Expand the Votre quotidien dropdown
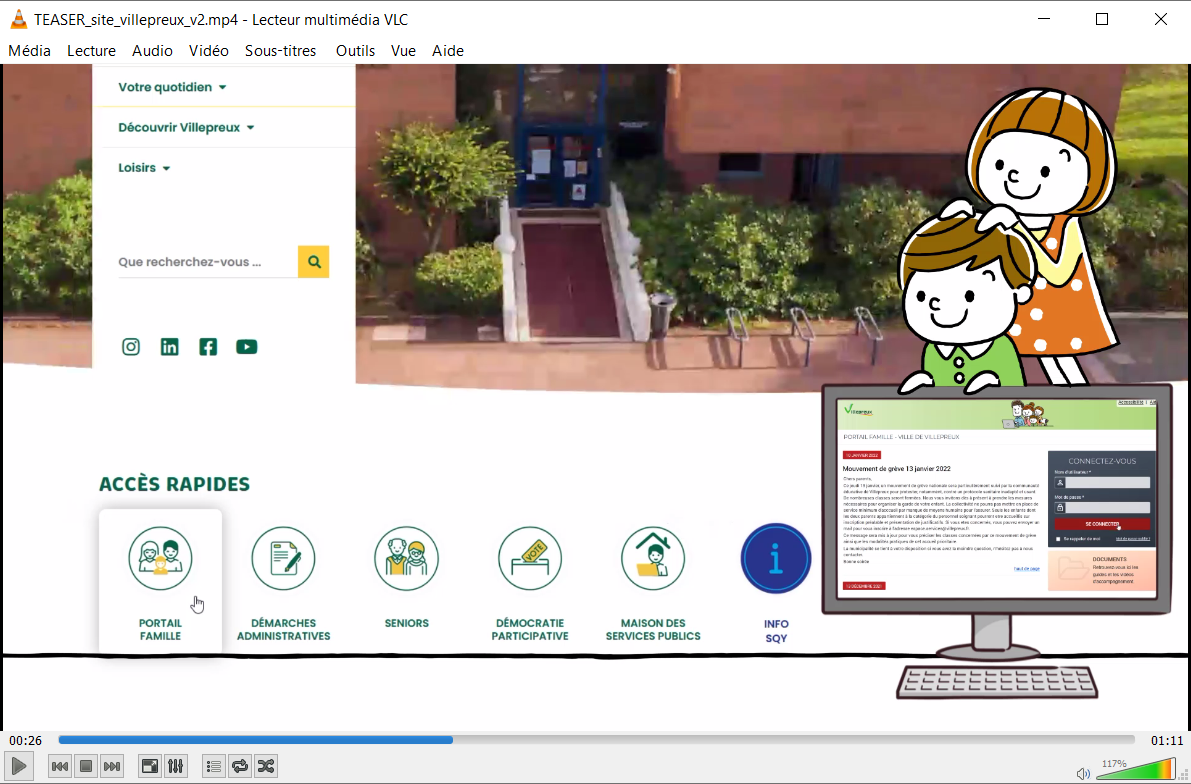Image resolution: width=1191 pixels, height=784 pixels. click(172, 87)
